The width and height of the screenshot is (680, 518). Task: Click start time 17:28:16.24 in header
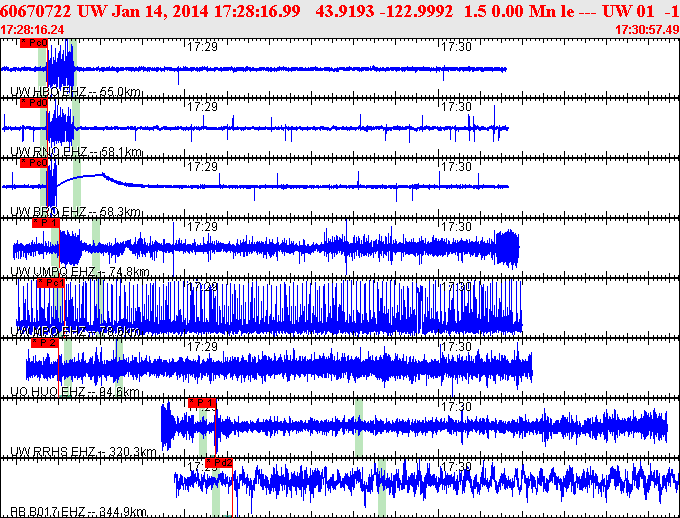[x=32, y=30]
